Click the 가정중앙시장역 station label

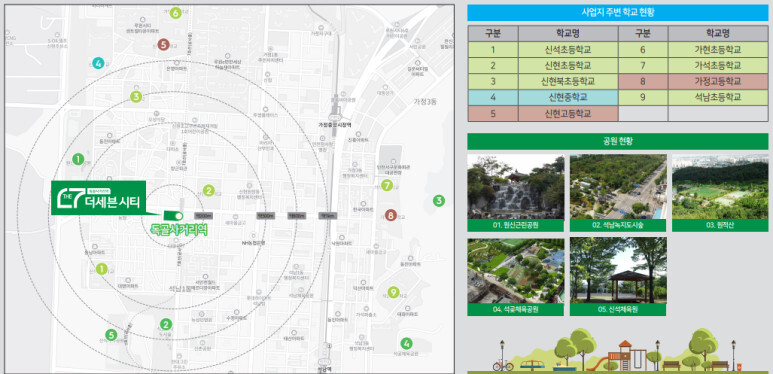[x=335, y=125]
